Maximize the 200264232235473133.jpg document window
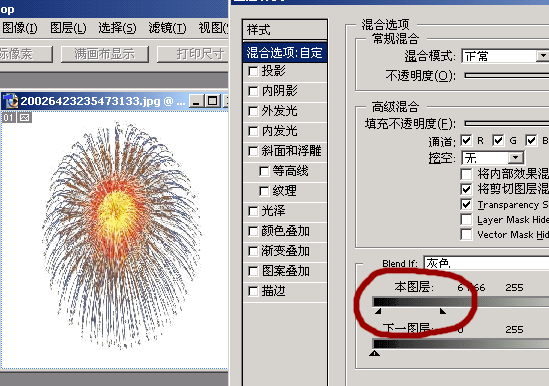Image resolution: width=549 pixels, height=386 pixels. (213, 101)
